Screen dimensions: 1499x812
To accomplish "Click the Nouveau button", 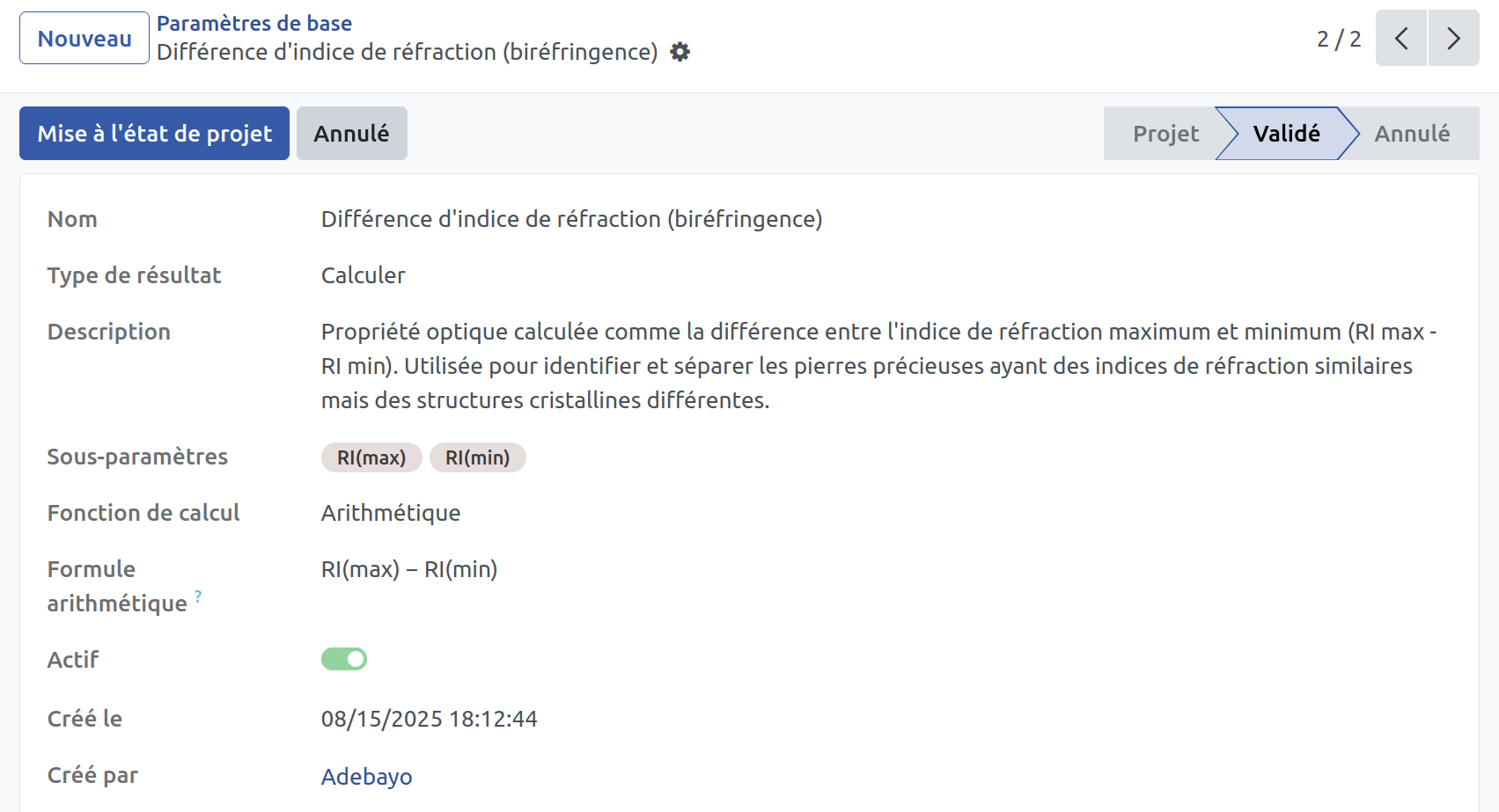I will [x=85, y=38].
